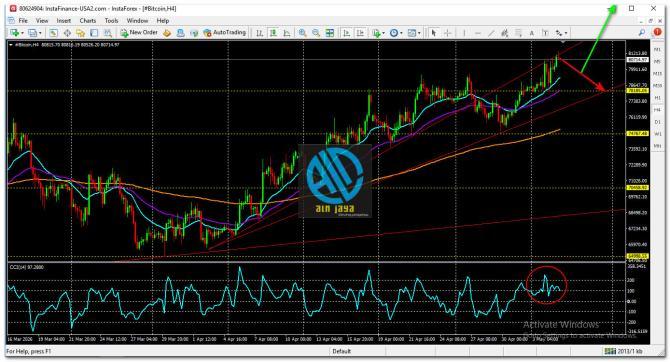Screen dimensions: 670x362
Task: Toggle the Chart Shift icon
Action: point(360,33)
